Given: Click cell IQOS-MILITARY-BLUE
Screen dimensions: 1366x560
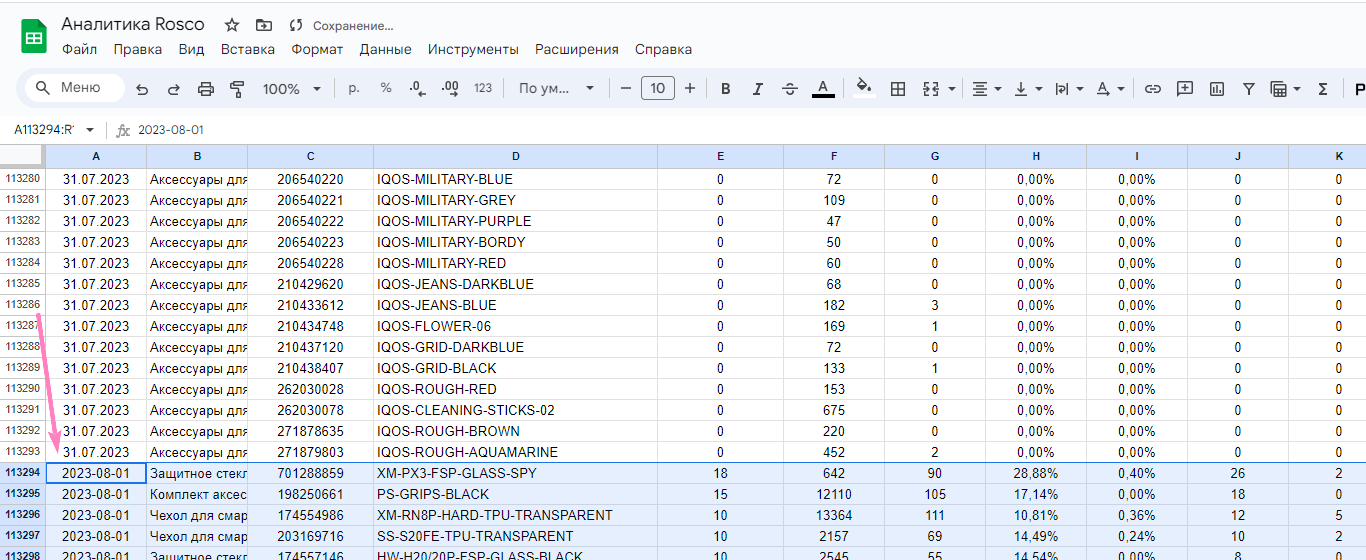Looking at the screenshot, I should pyautogui.click(x=515, y=179).
